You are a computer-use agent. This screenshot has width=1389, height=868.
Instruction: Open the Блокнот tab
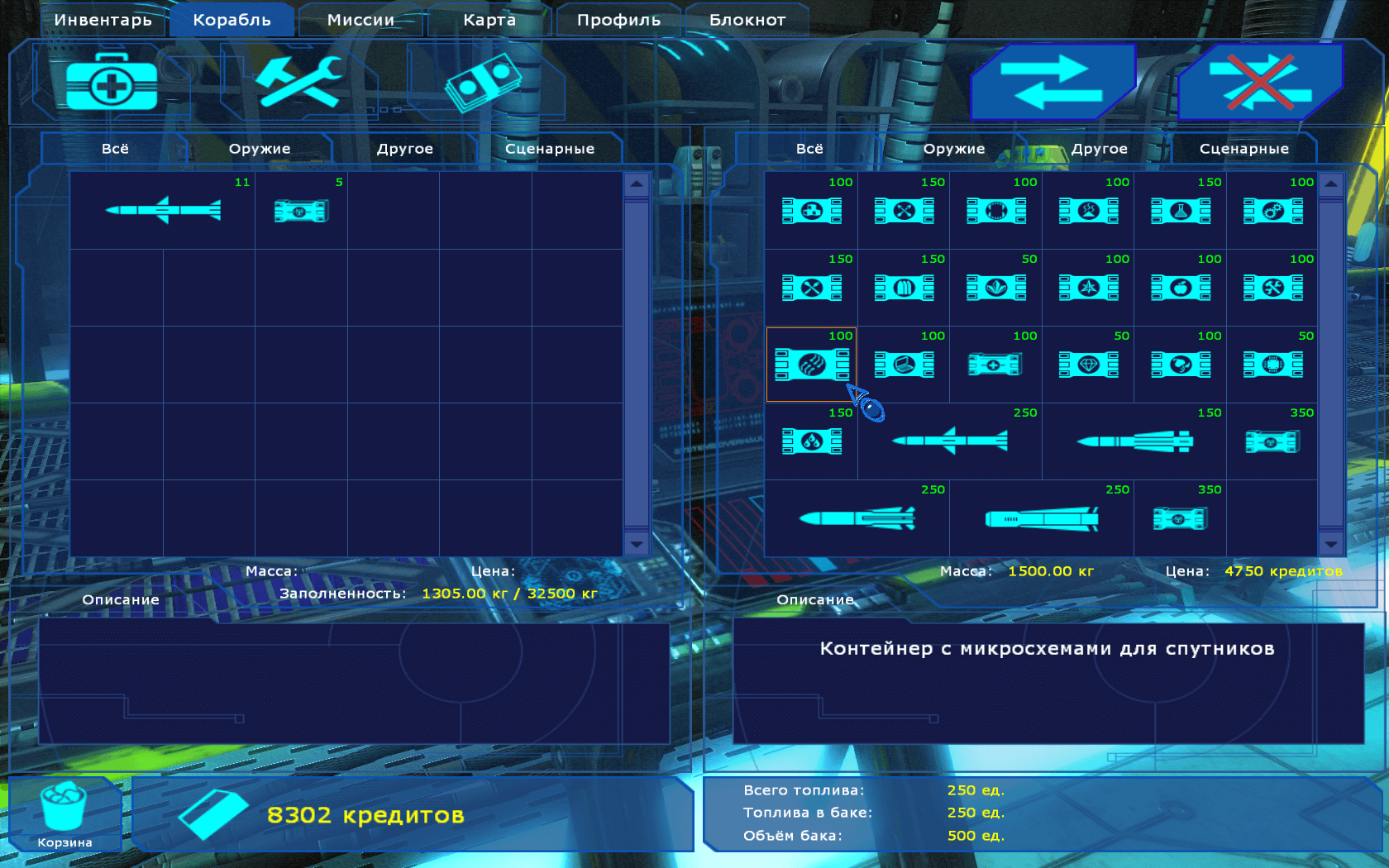pos(747,20)
